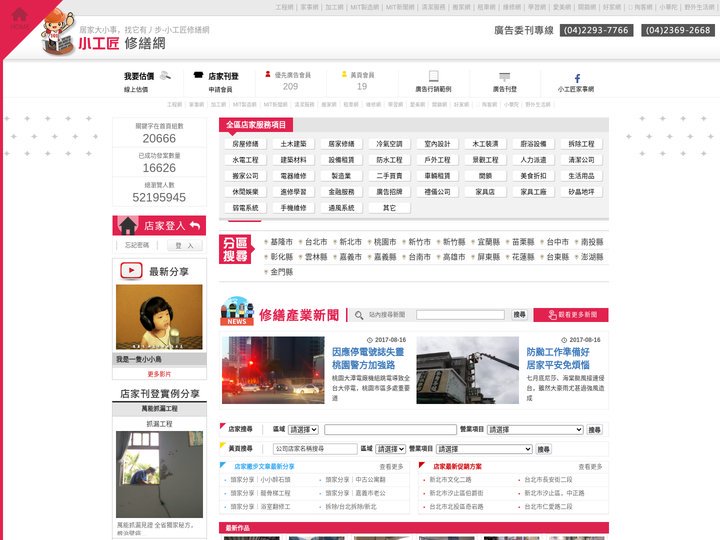Screen dimensions: 720x540
Task: Open headline 防颱工作準備好 居家平安免煩惱
Action: pos(558,359)
